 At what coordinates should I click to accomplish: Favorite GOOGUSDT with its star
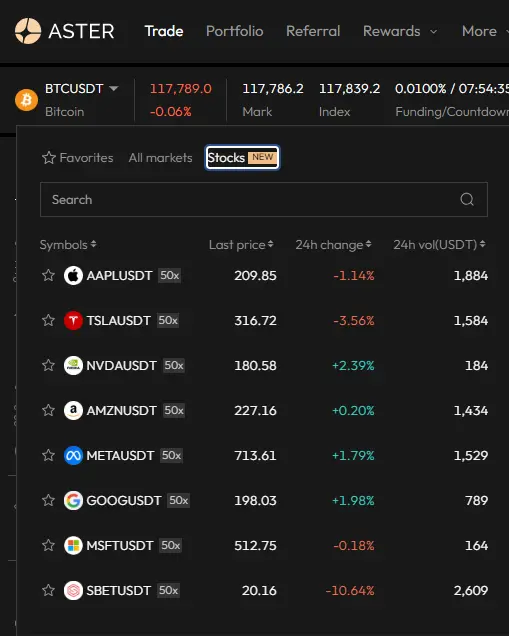tap(48, 500)
